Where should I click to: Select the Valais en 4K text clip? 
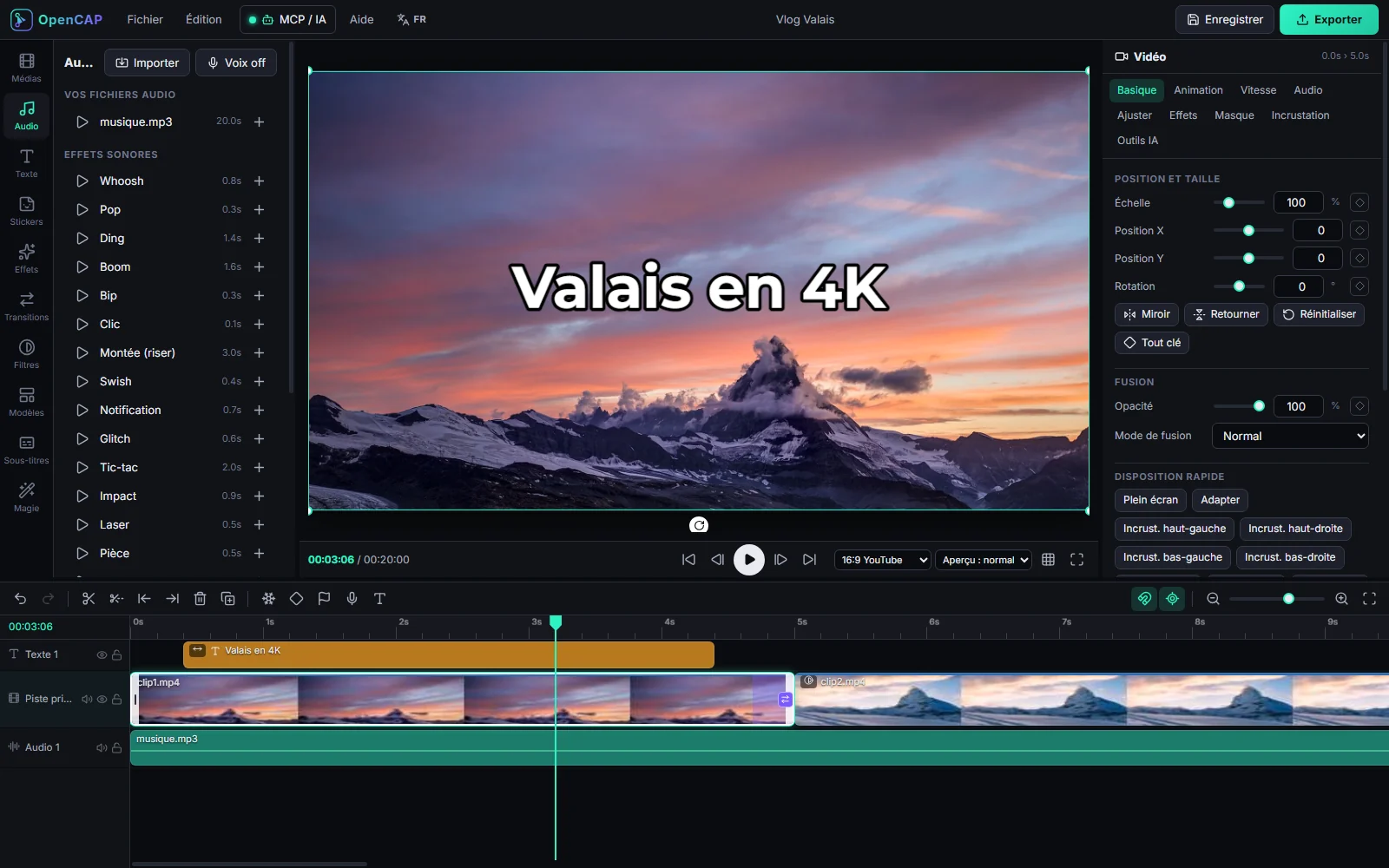(x=449, y=654)
